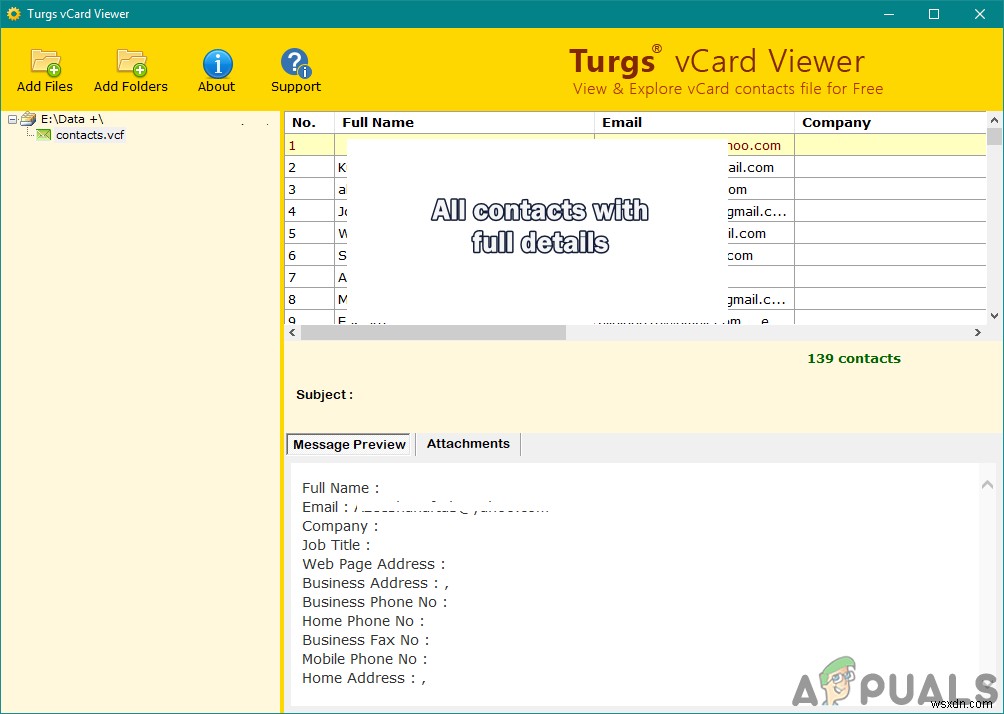Sort by the Full Name column header
The height and width of the screenshot is (714, 1004).
coord(464,122)
